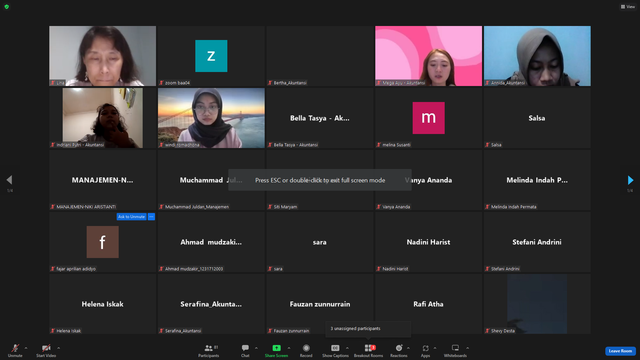Click Nadini Harist's tile

click(x=429, y=242)
